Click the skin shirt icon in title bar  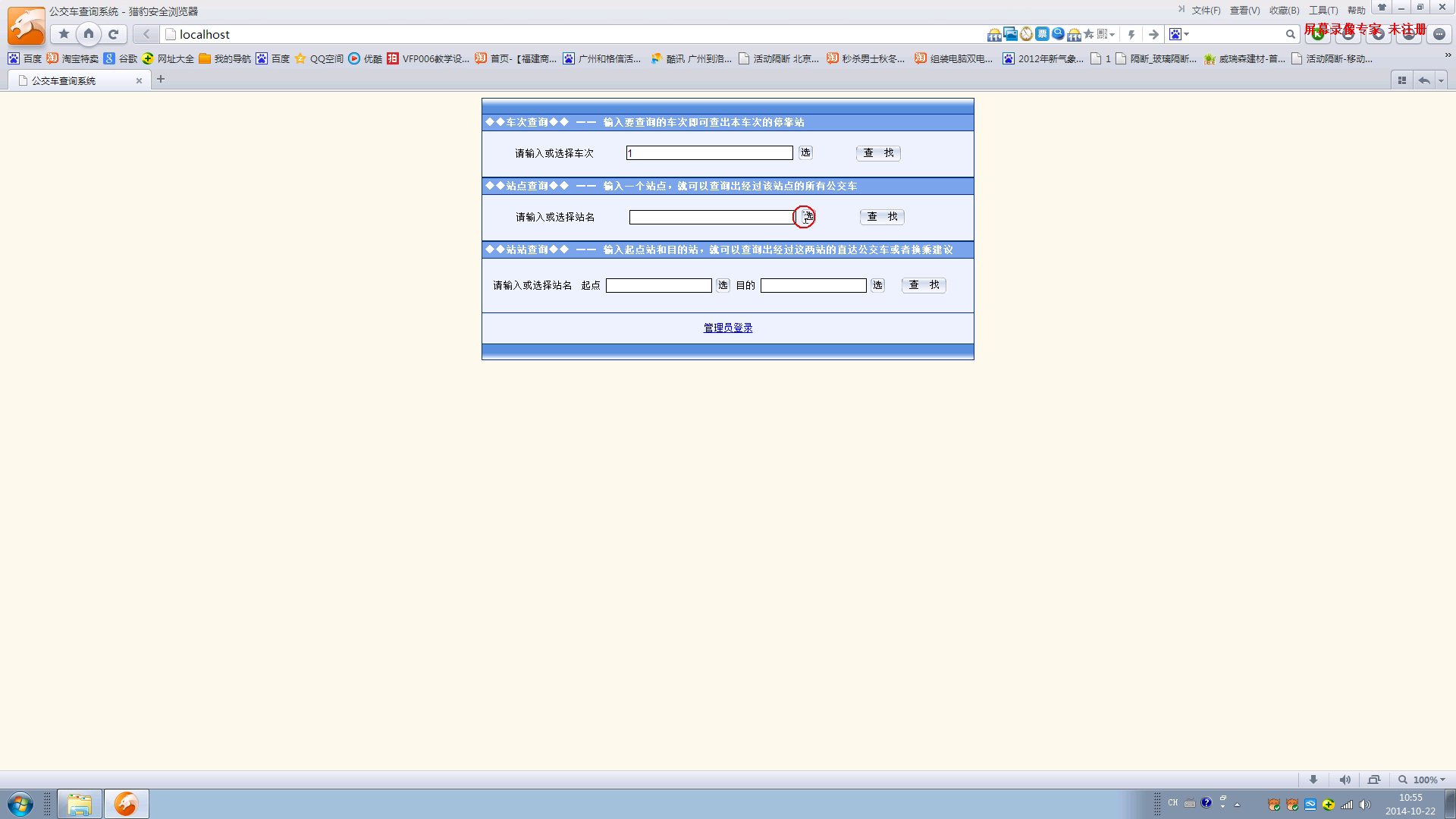(x=1382, y=8)
